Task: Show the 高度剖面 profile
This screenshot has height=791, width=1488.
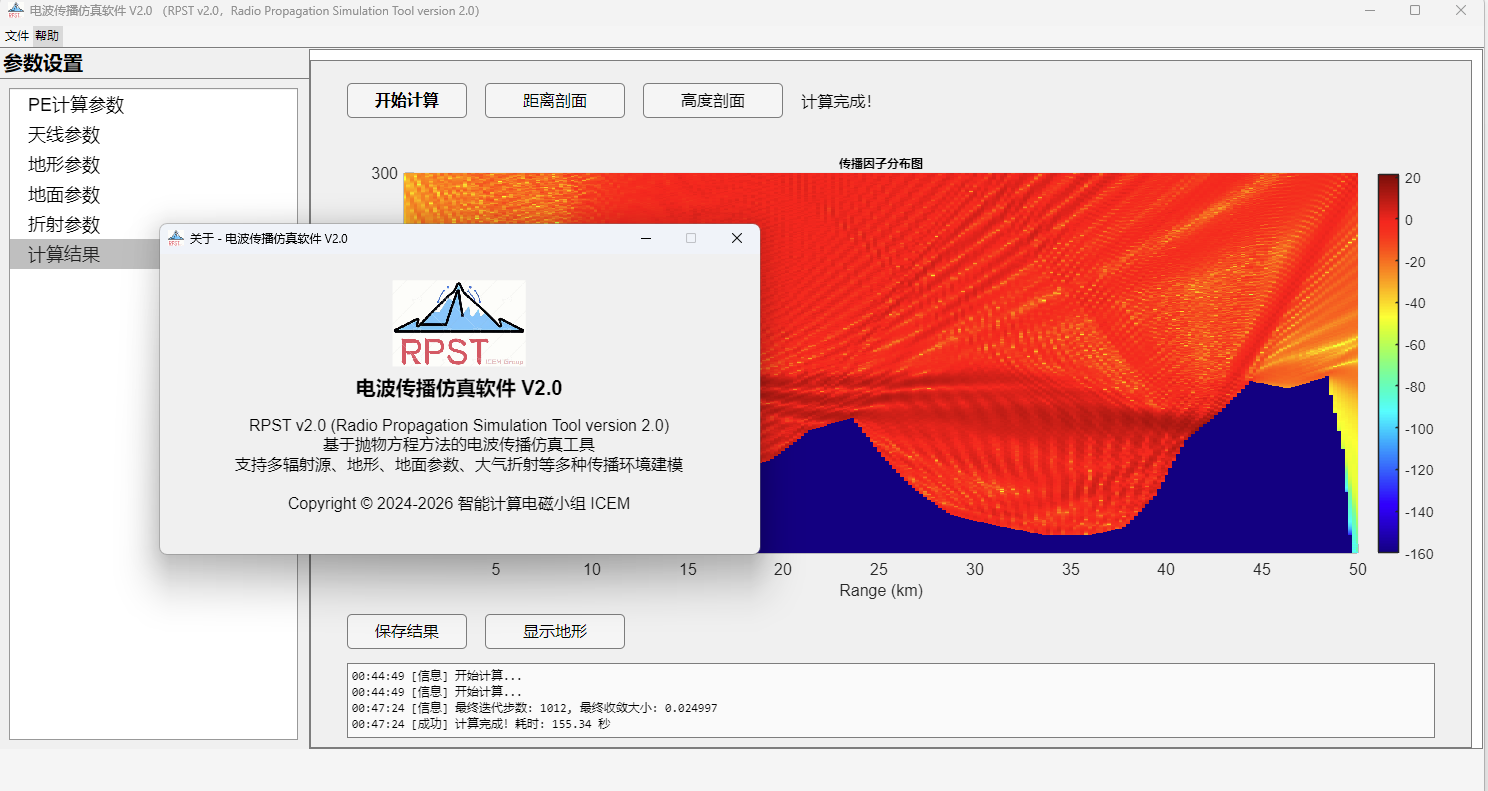Action: click(712, 101)
